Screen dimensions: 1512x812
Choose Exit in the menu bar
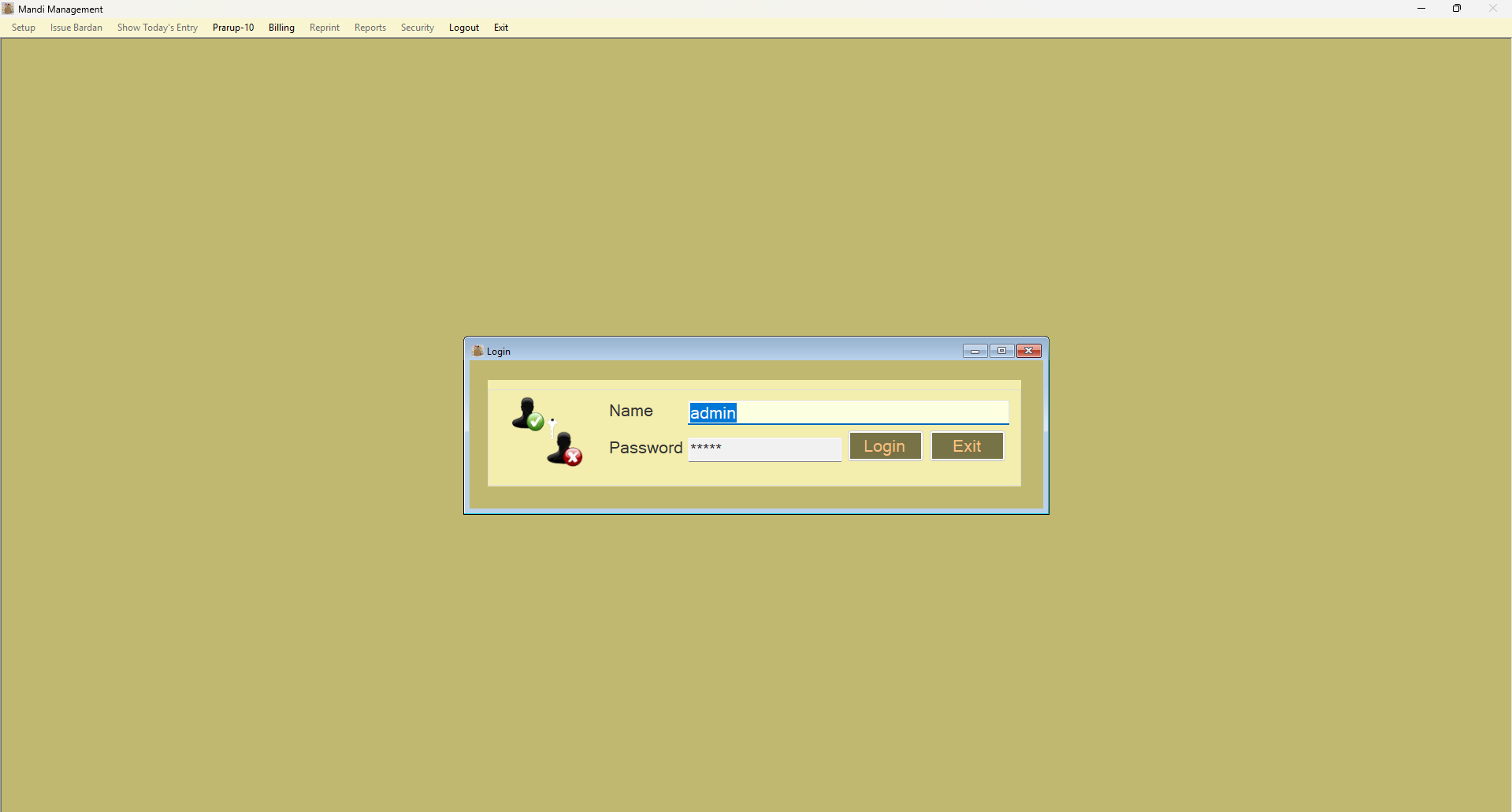tap(501, 28)
